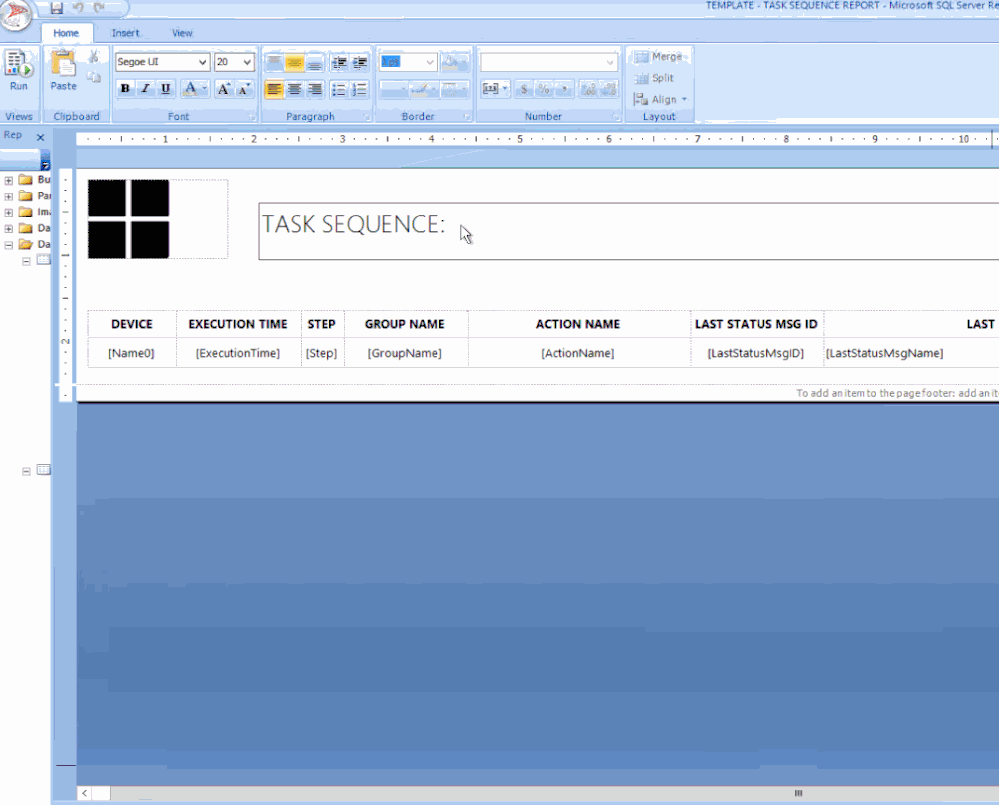Viewport: 999px width, 805px height.
Task: Click the increase decimal places icon
Action: 589,89
